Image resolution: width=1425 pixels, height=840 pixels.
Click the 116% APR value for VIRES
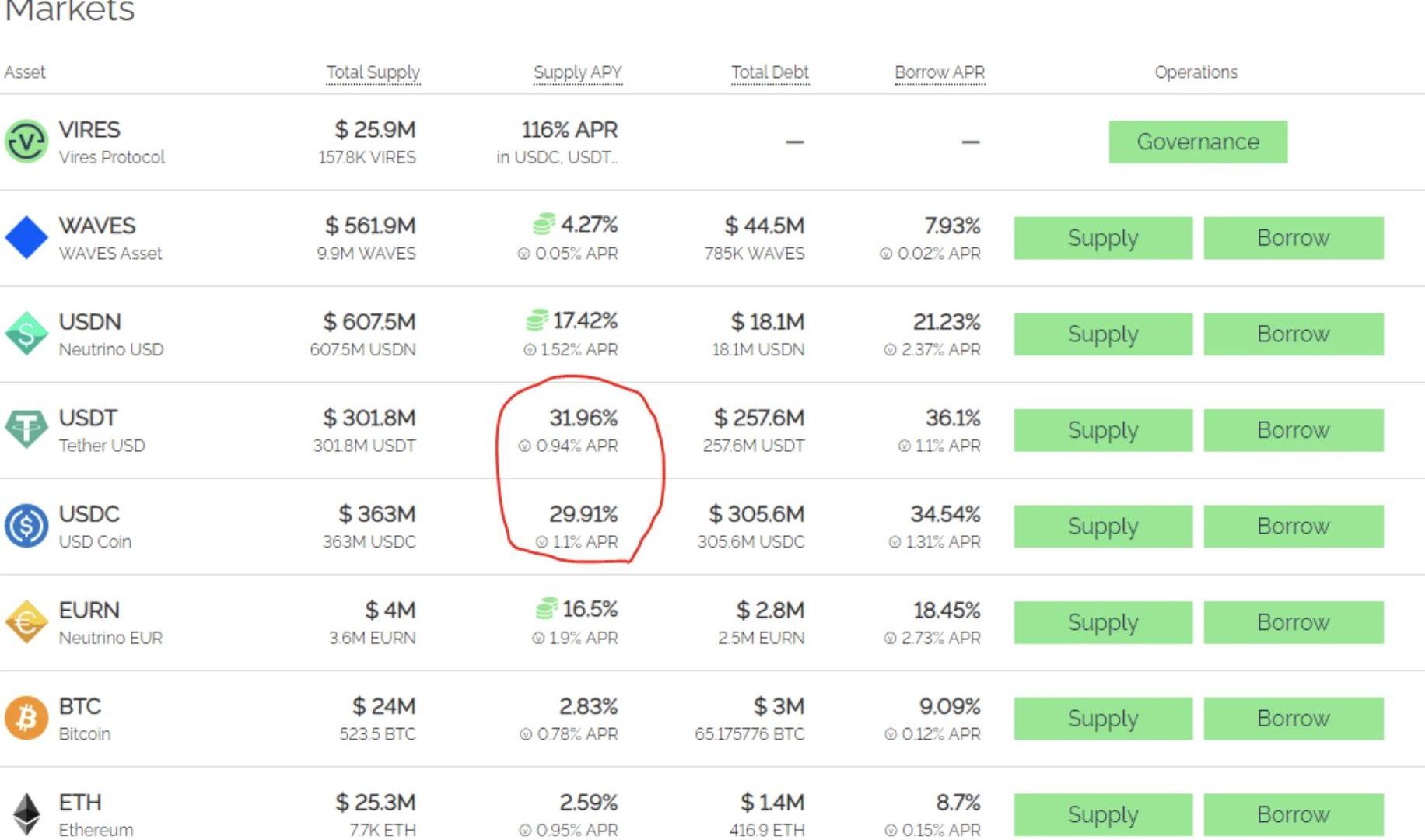tap(569, 129)
